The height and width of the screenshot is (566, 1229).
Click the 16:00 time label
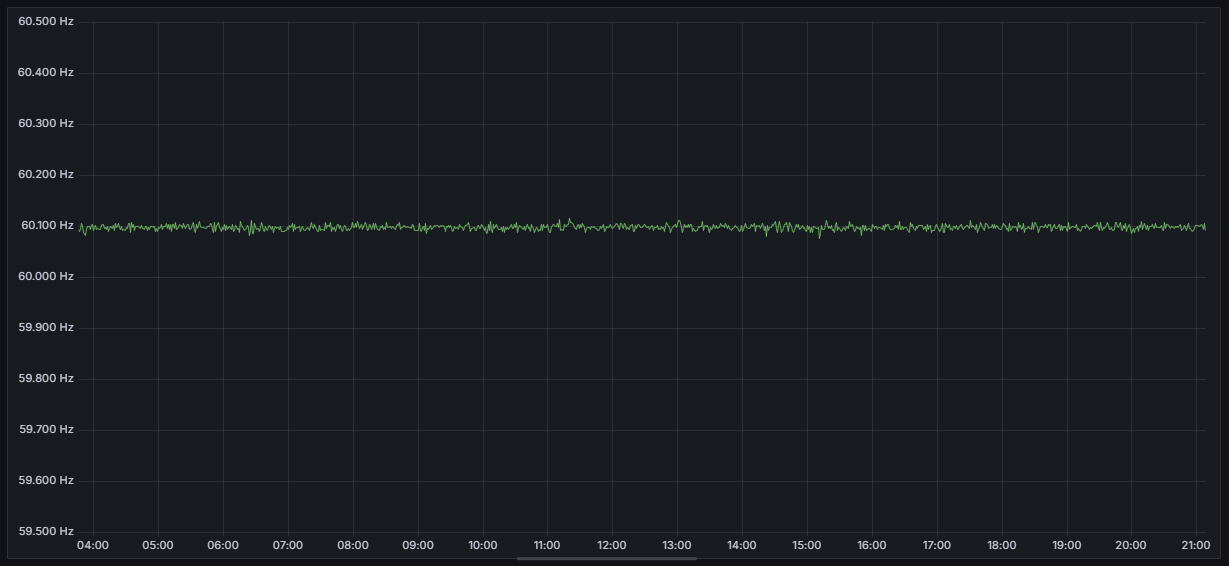tap(872, 545)
